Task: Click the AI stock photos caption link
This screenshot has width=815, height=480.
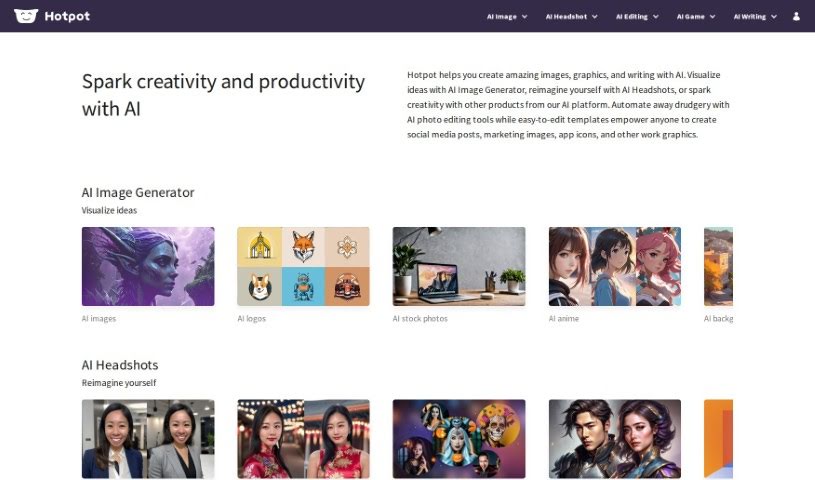Action: 420,318
